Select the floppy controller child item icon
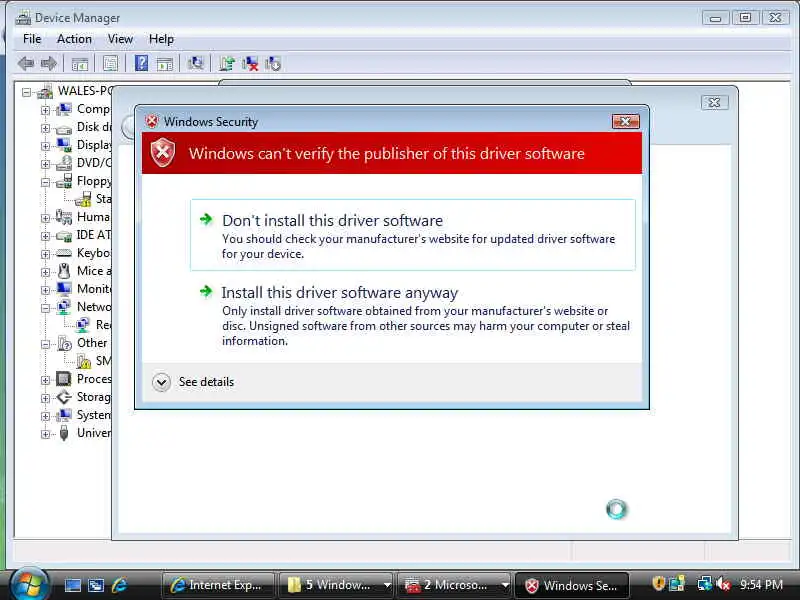Screen dimensions: 800x600 [84, 199]
